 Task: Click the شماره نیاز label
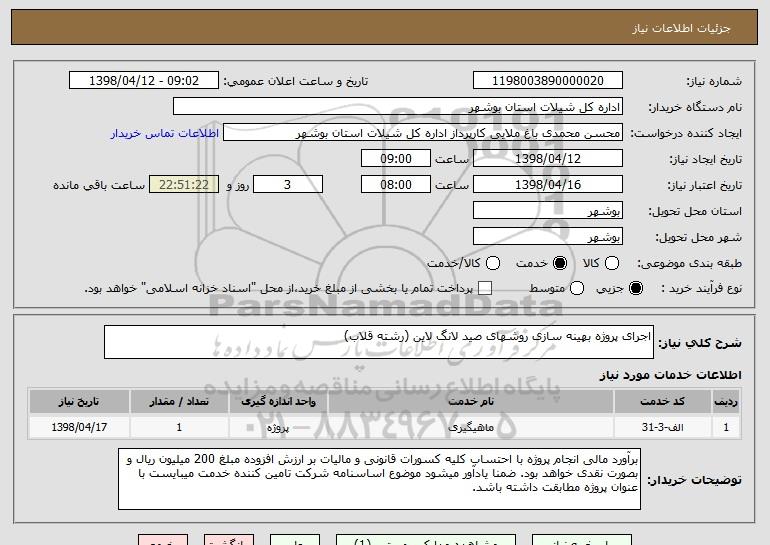(714, 81)
